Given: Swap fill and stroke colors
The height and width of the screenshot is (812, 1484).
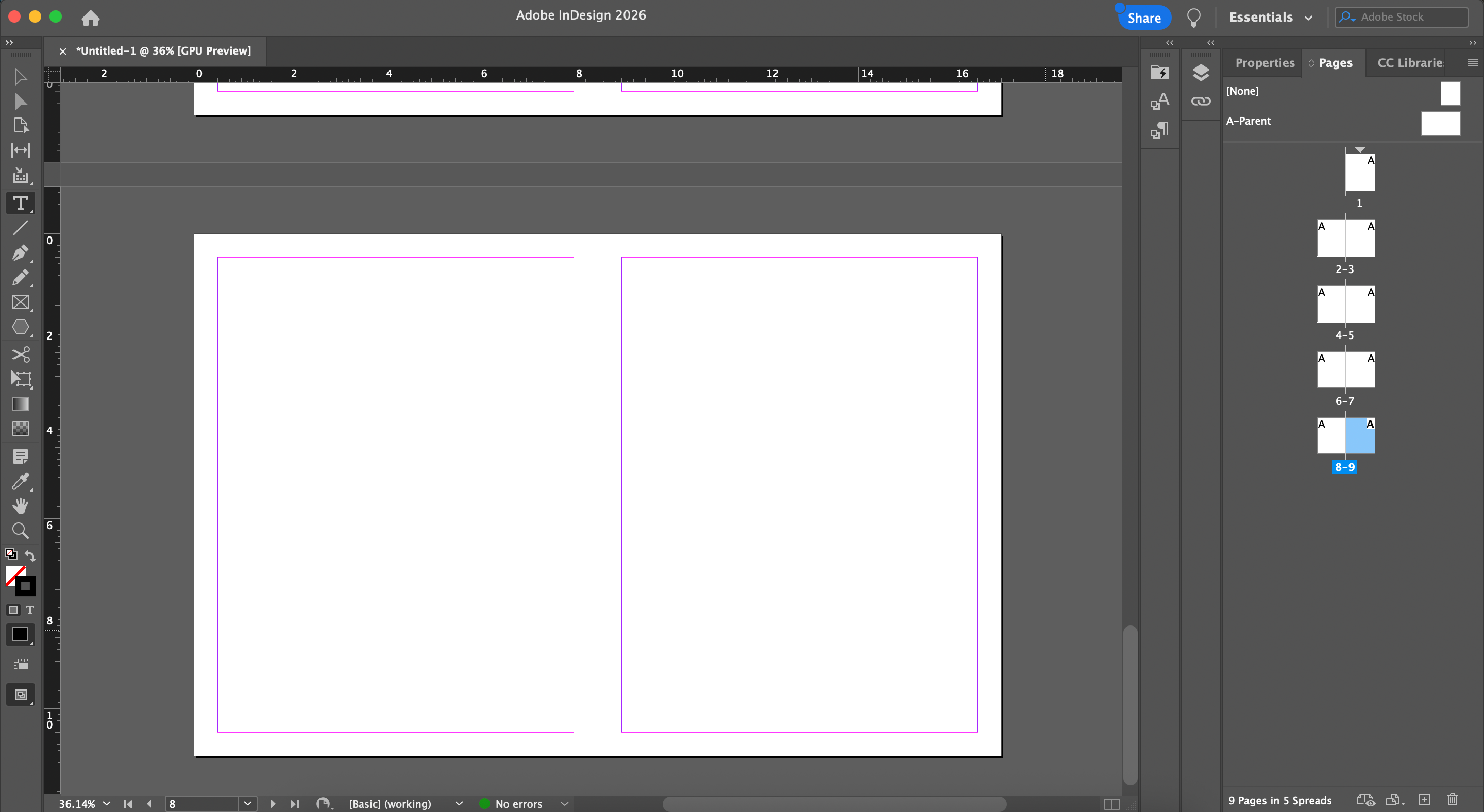Looking at the screenshot, I should click(30, 555).
